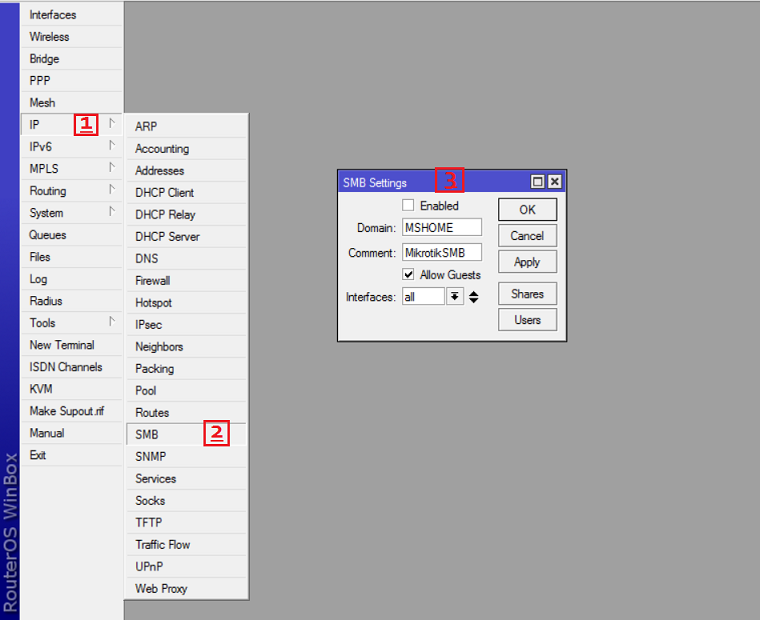This screenshot has width=760, height=620.
Task: Click the Comment text field
Action: click(x=441, y=253)
